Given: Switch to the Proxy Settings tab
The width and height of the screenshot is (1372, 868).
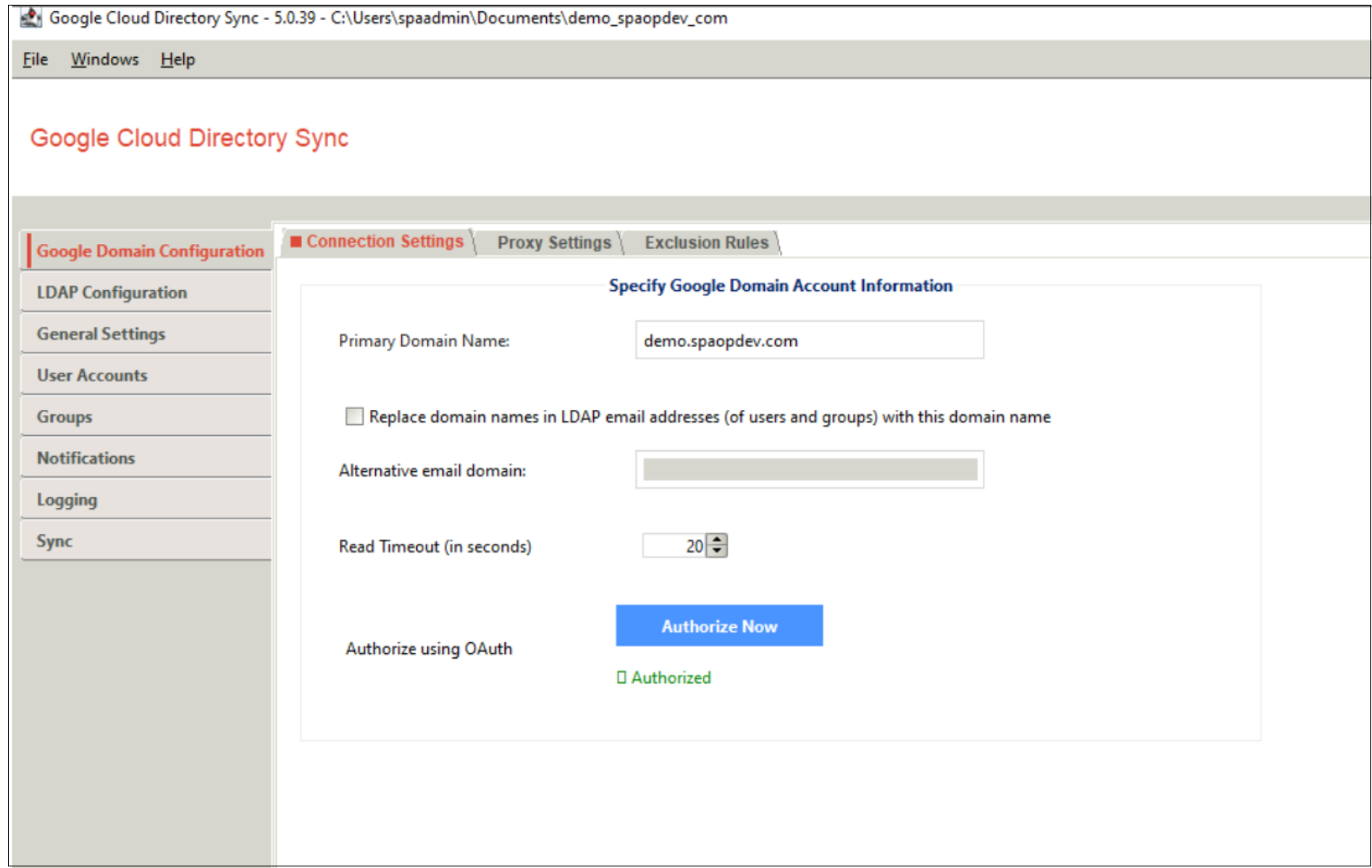Looking at the screenshot, I should click(553, 243).
